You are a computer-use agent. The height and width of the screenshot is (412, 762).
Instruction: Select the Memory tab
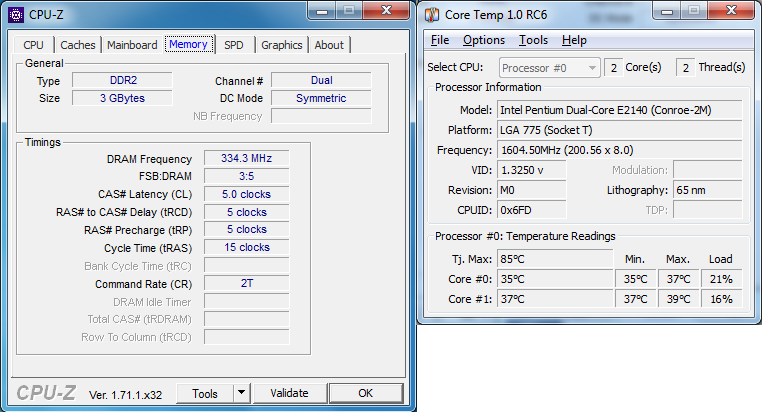(189, 44)
